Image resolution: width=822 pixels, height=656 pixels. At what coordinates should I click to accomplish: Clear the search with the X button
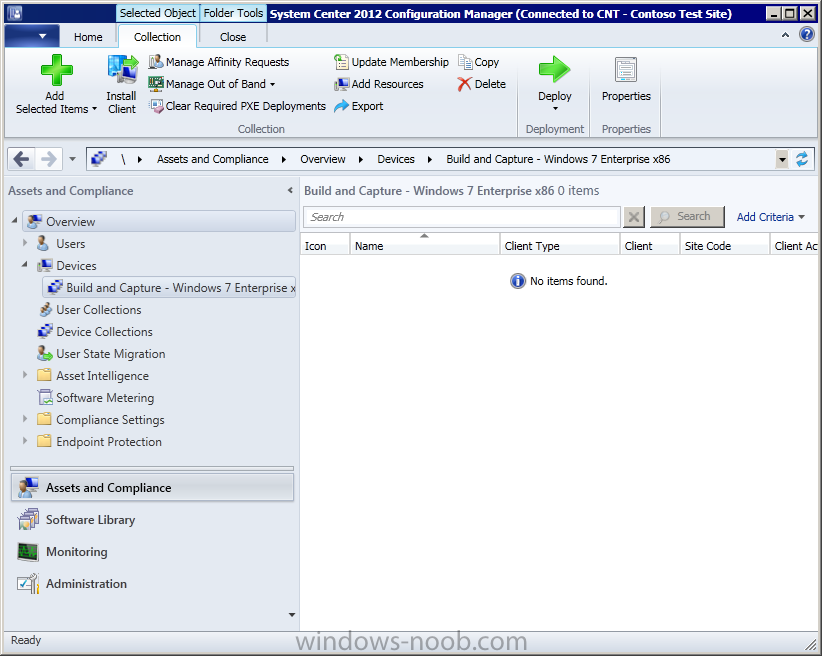pos(634,217)
